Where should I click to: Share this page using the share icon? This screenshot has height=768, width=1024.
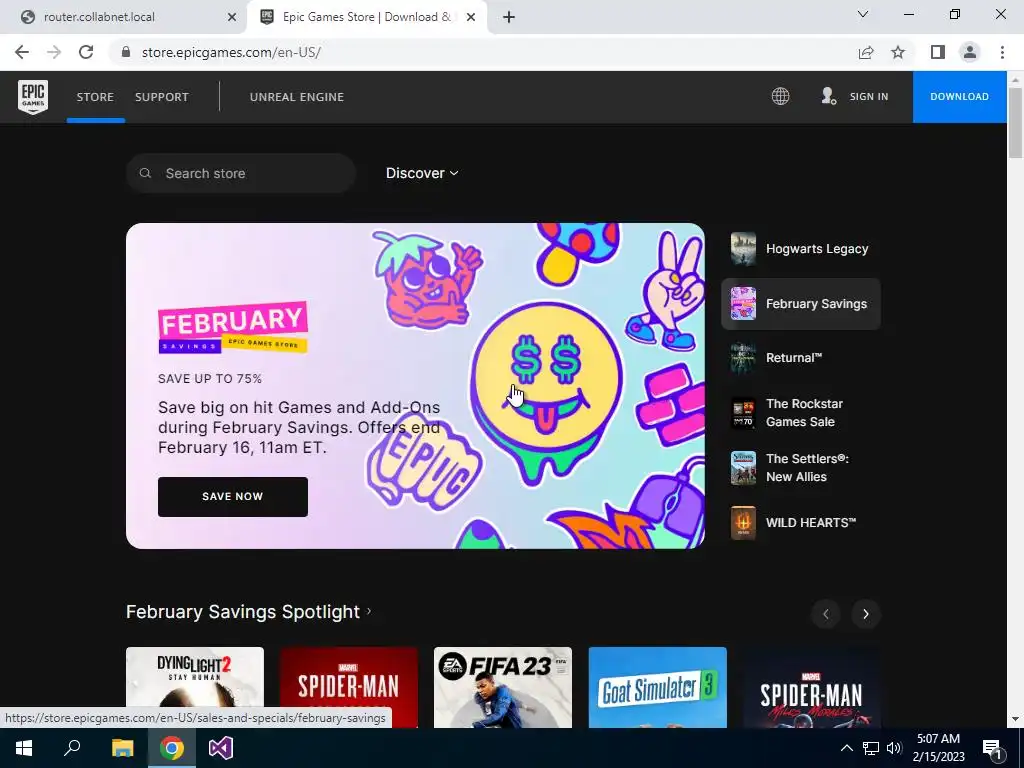[x=866, y=52]
